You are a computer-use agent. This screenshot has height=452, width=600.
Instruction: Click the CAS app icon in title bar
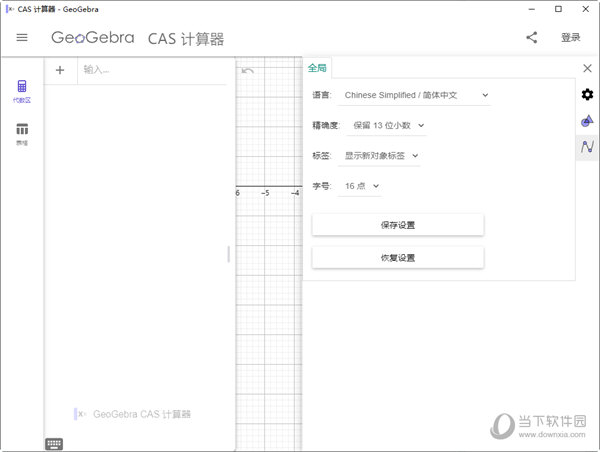pyautogui.click(x=10, y=9)
